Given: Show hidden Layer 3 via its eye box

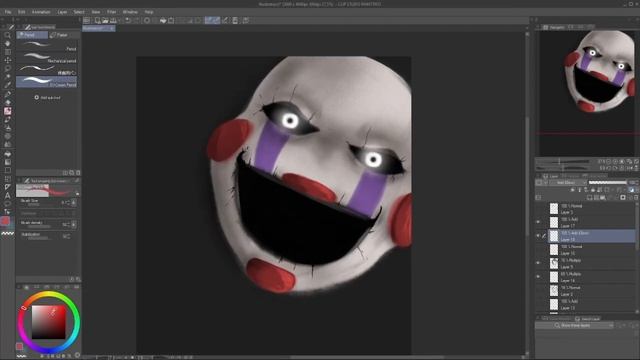Looking at the screenshot, I should click(x=538, y=209).
